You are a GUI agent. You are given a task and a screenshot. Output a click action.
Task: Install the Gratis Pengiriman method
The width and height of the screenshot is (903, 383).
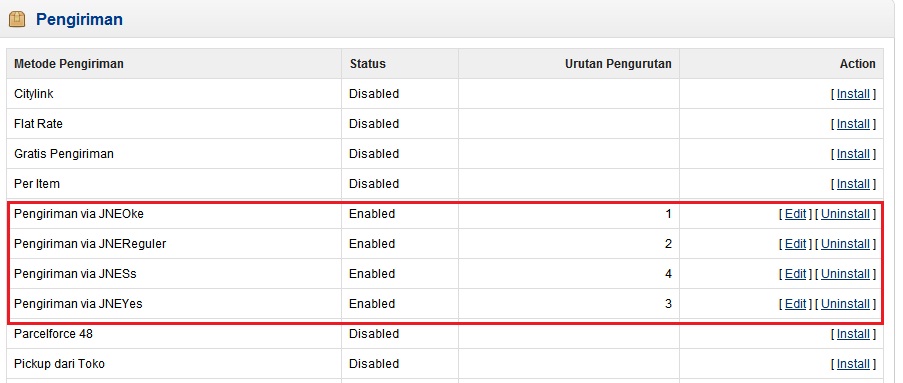click(x=853, y=154)
